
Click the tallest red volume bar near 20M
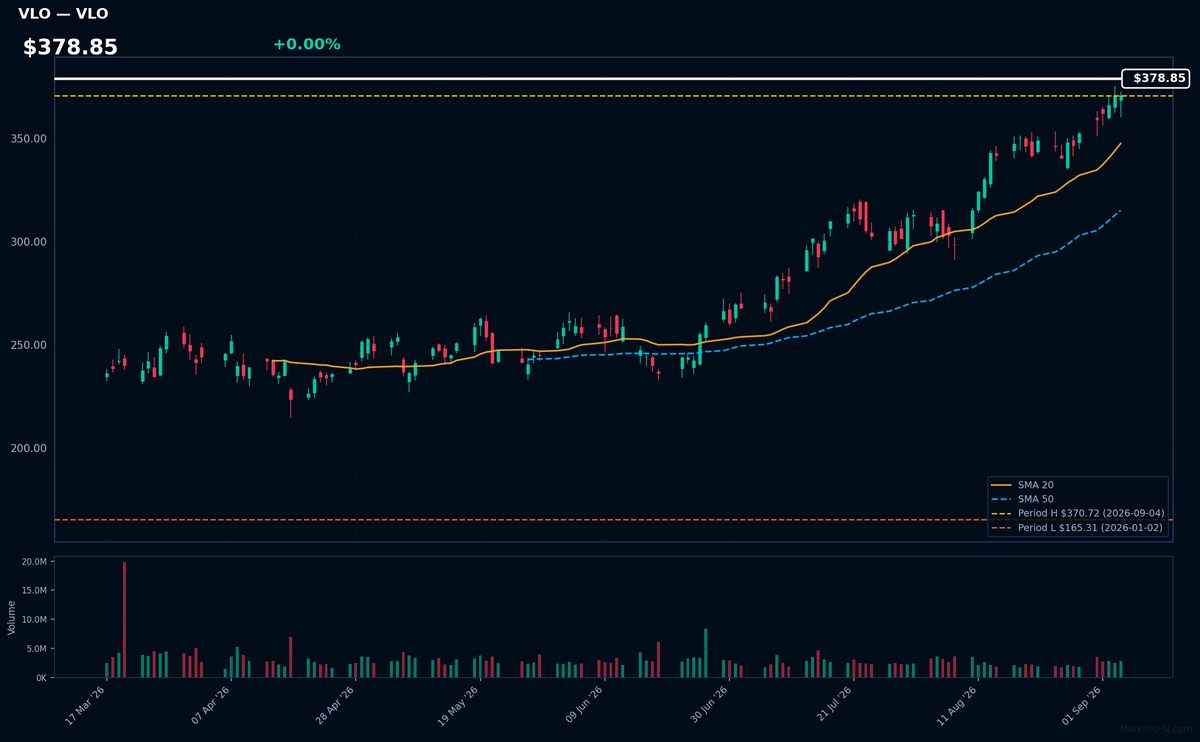click(124, 620)
